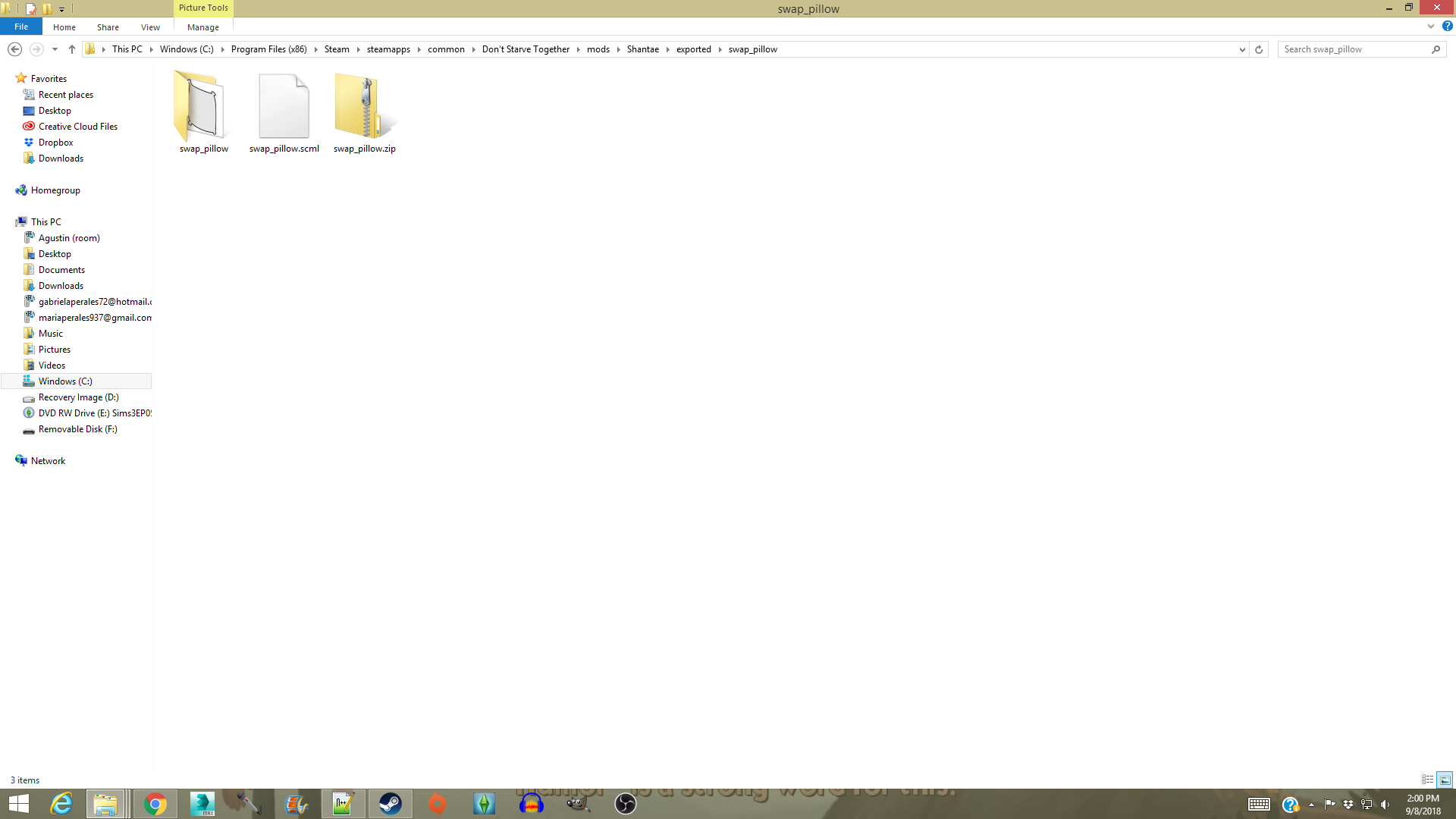The height and width of the screenshot is (819, 1456).
Task: Switch to the View ribbon tab
Action: [150, 27]
